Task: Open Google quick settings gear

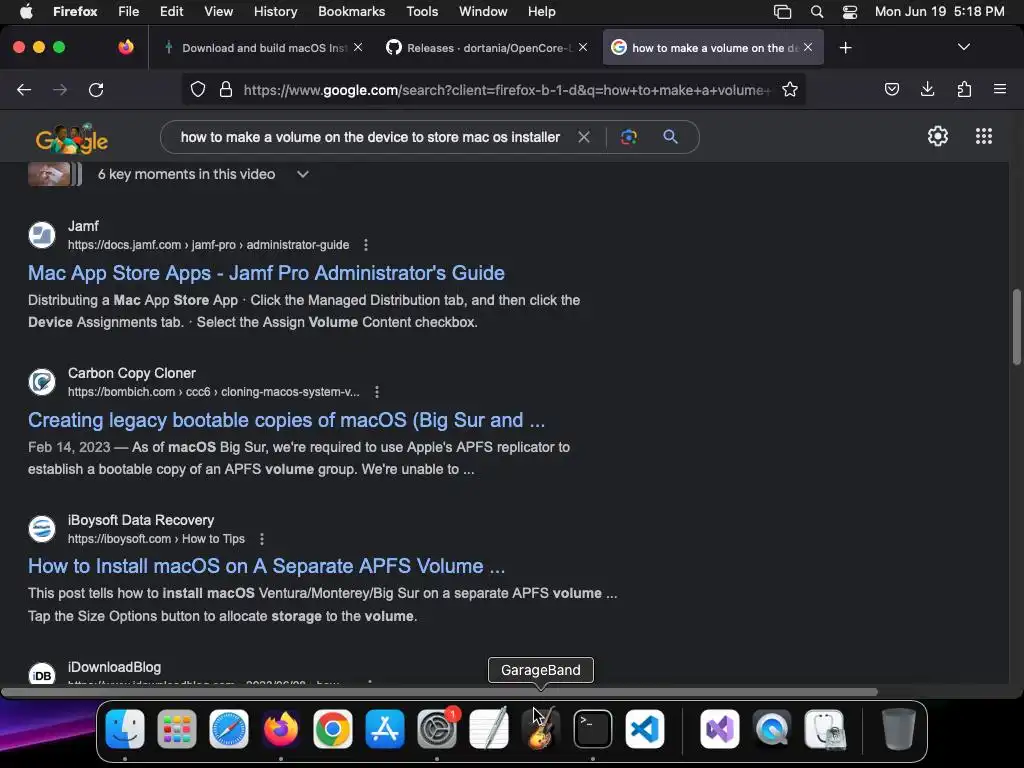Action: coord(938,136)
